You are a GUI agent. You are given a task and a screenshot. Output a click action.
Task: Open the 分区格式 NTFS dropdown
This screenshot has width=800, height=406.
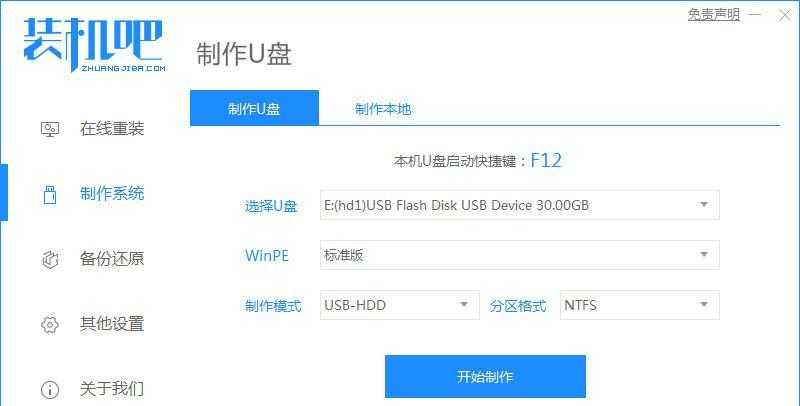(640, 305)
